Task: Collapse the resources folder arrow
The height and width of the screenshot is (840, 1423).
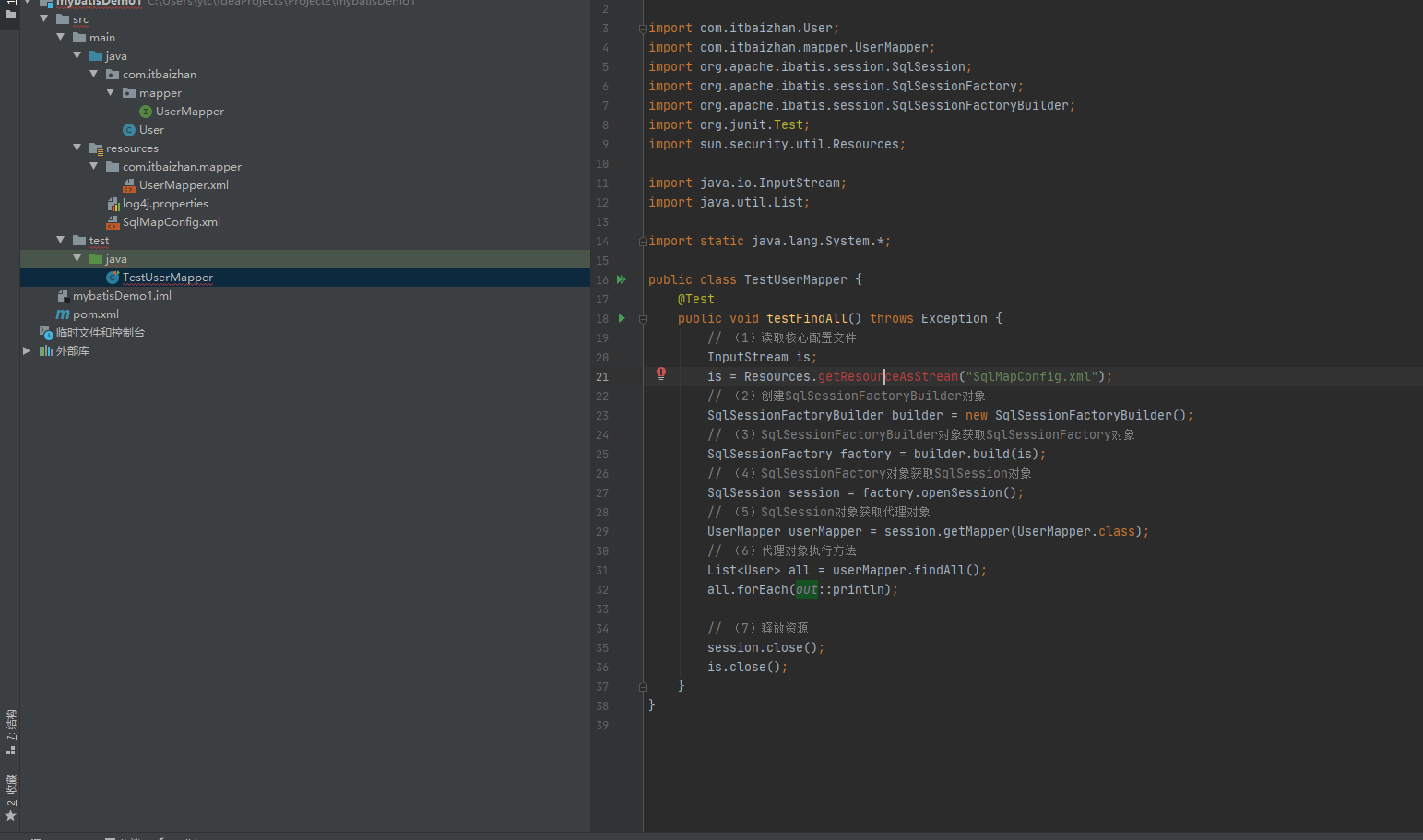Action: click(77, 148)
